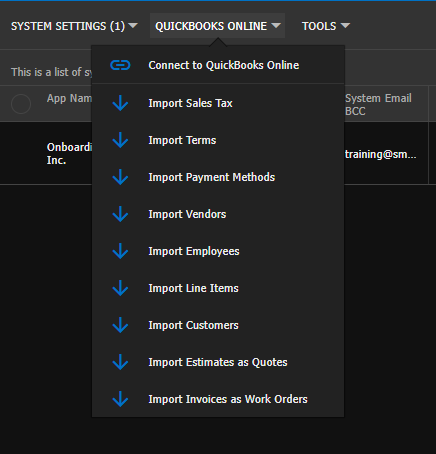Sort by System Email BCC column header
436x454 pixels.
click(x=378, y=104)
